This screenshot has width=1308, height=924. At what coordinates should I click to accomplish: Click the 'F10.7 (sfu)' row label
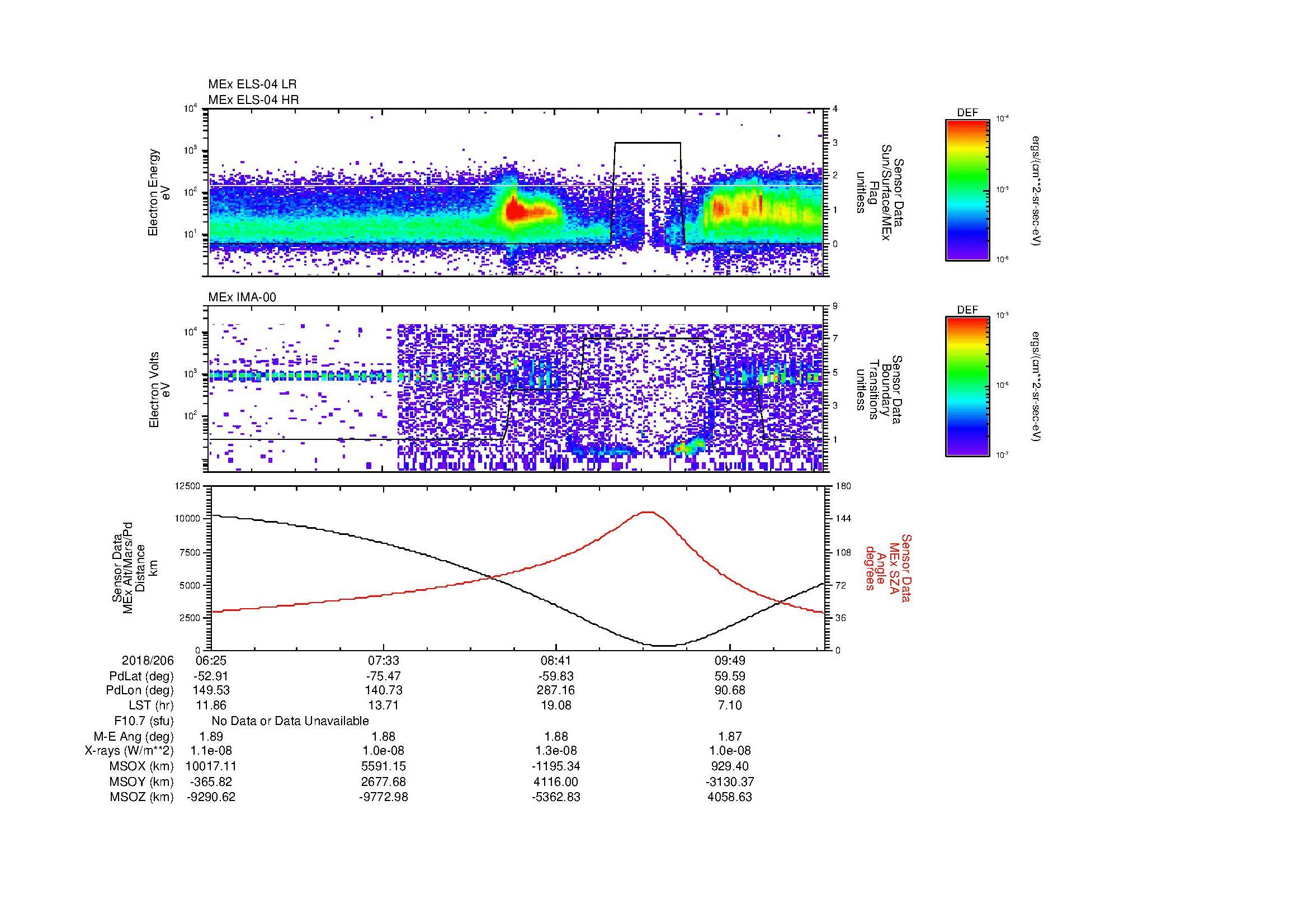point(144,721)
